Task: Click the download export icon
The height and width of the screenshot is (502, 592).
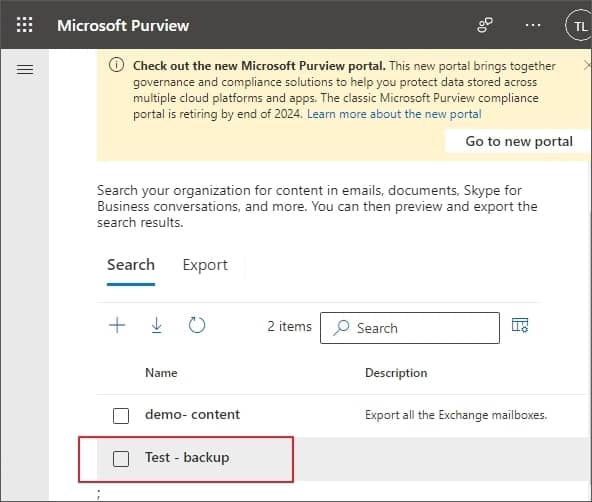Action: point(157,325)
